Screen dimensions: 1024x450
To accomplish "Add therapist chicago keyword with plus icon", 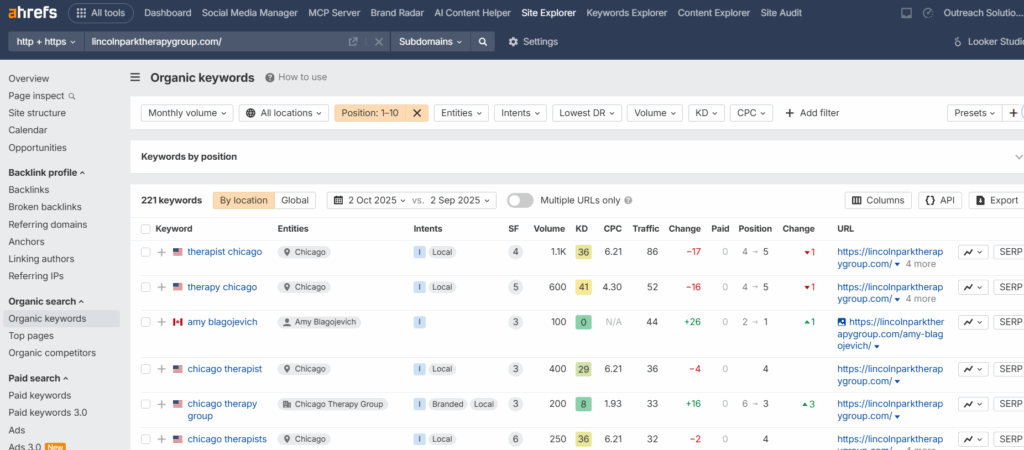I will click(x=161, y=252).
